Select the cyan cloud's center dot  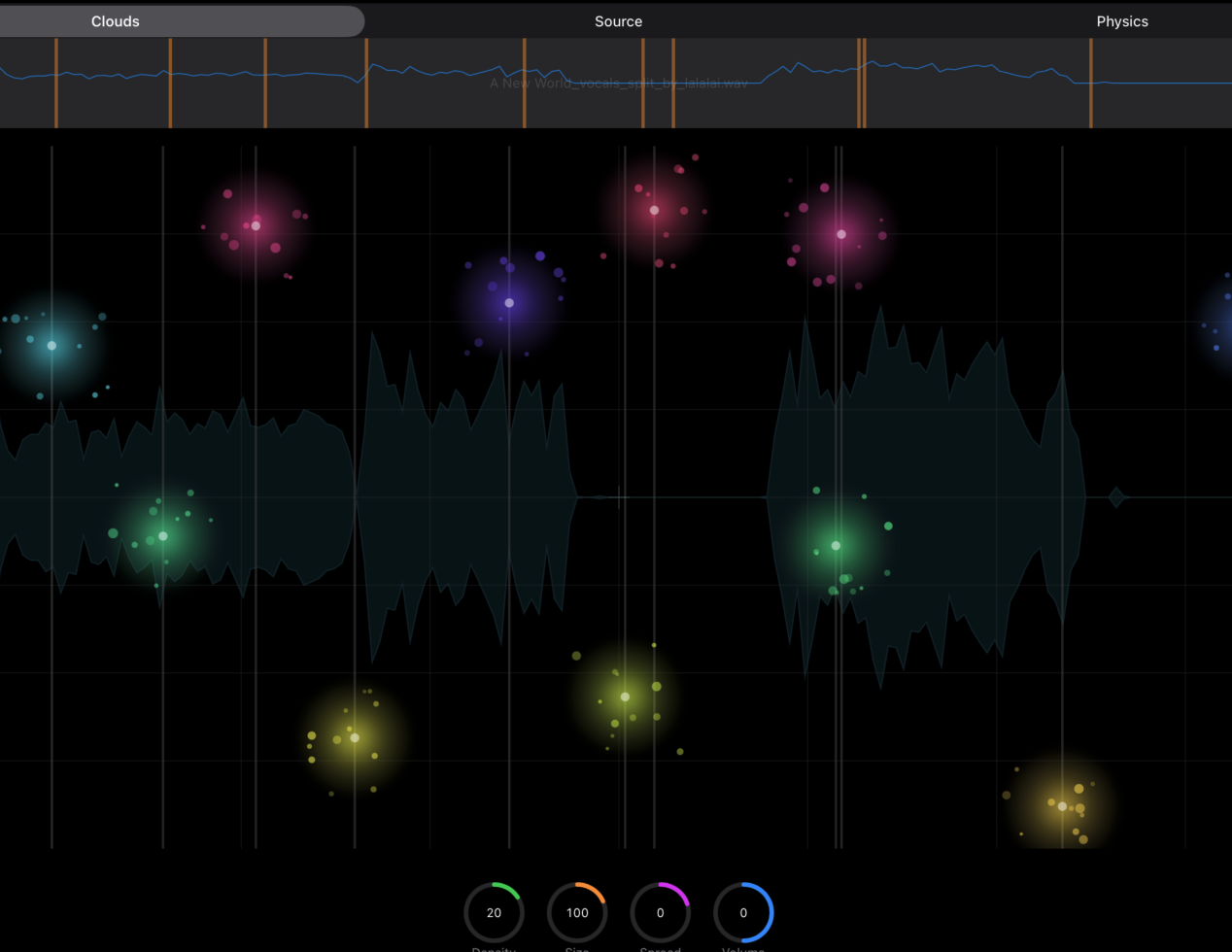point(51,345)
